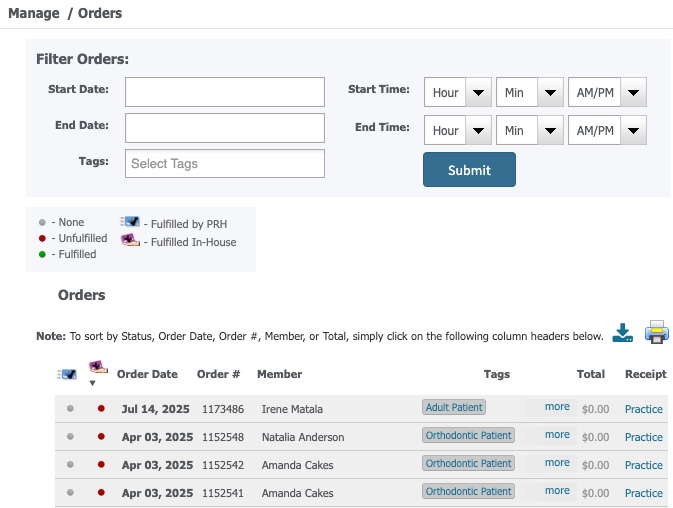This screenshot has width=673, height=508.
Task: Click Natalia Anderson's Orthodontic Patient tag
Action: [x=468, y=435]
